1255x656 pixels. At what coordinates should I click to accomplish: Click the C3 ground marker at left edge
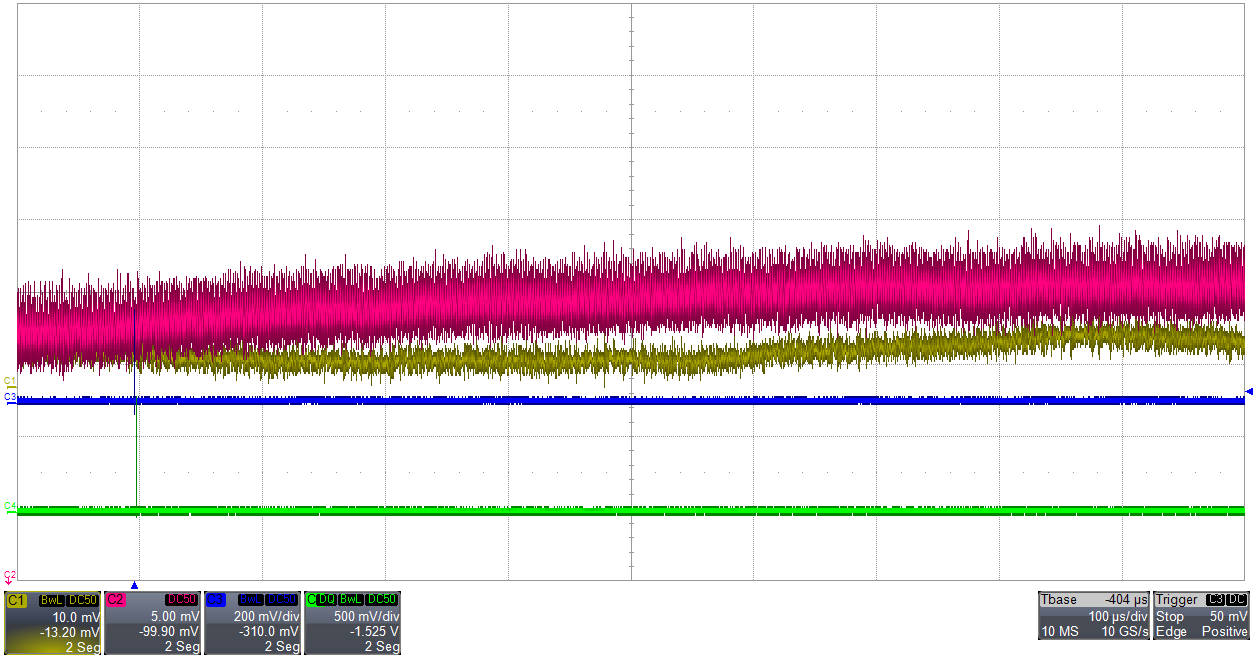tap(10, 398)
